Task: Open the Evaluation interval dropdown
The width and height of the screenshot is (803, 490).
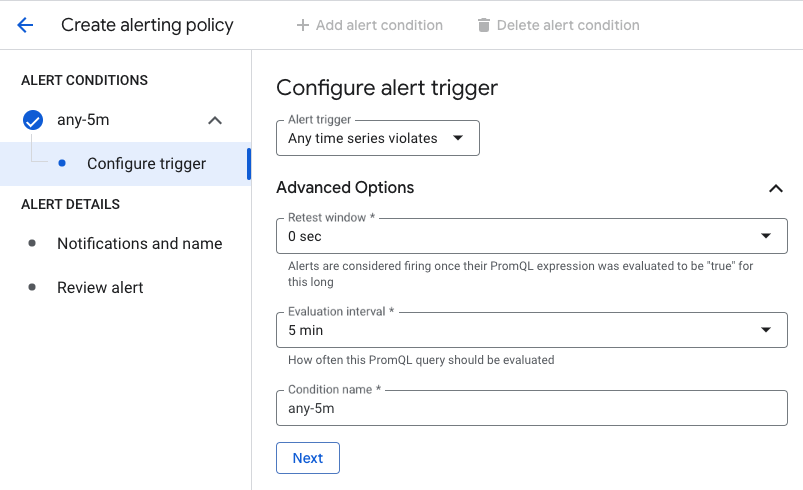Action: point(531,330)
